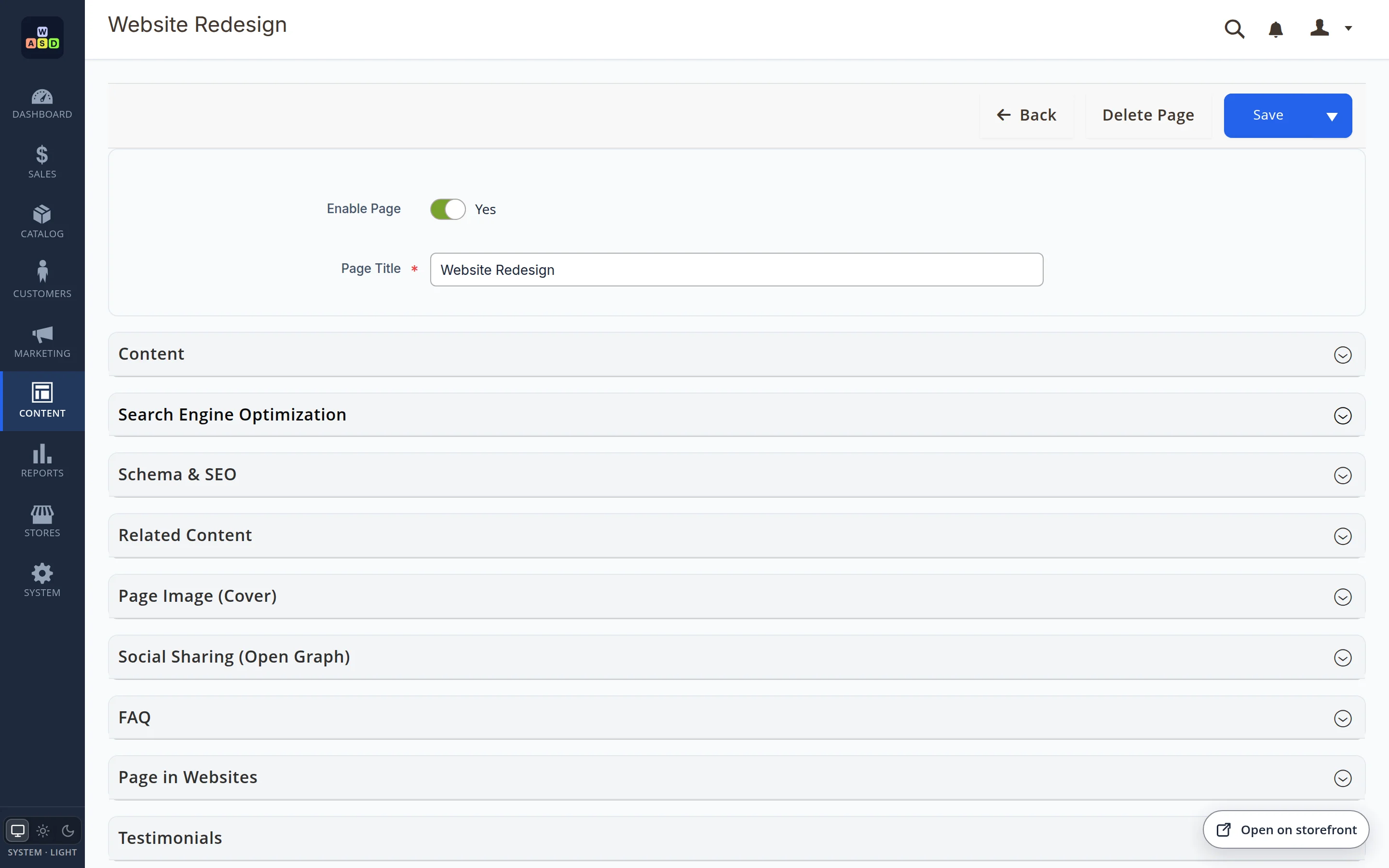The image size is (1389, 868).
Task: Expand the Page Image (Cover) section
Action: [x=736, y=597]
